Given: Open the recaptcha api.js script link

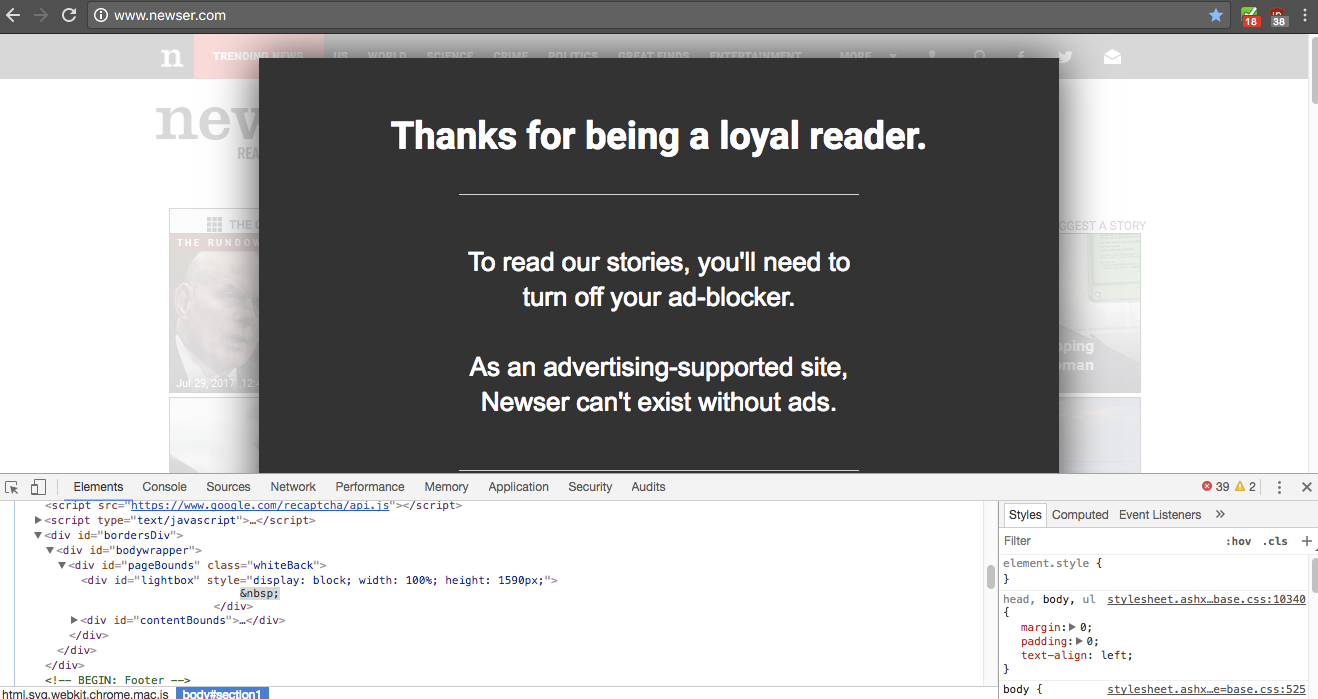Looking at the screenshot, I should click(261, 506).
